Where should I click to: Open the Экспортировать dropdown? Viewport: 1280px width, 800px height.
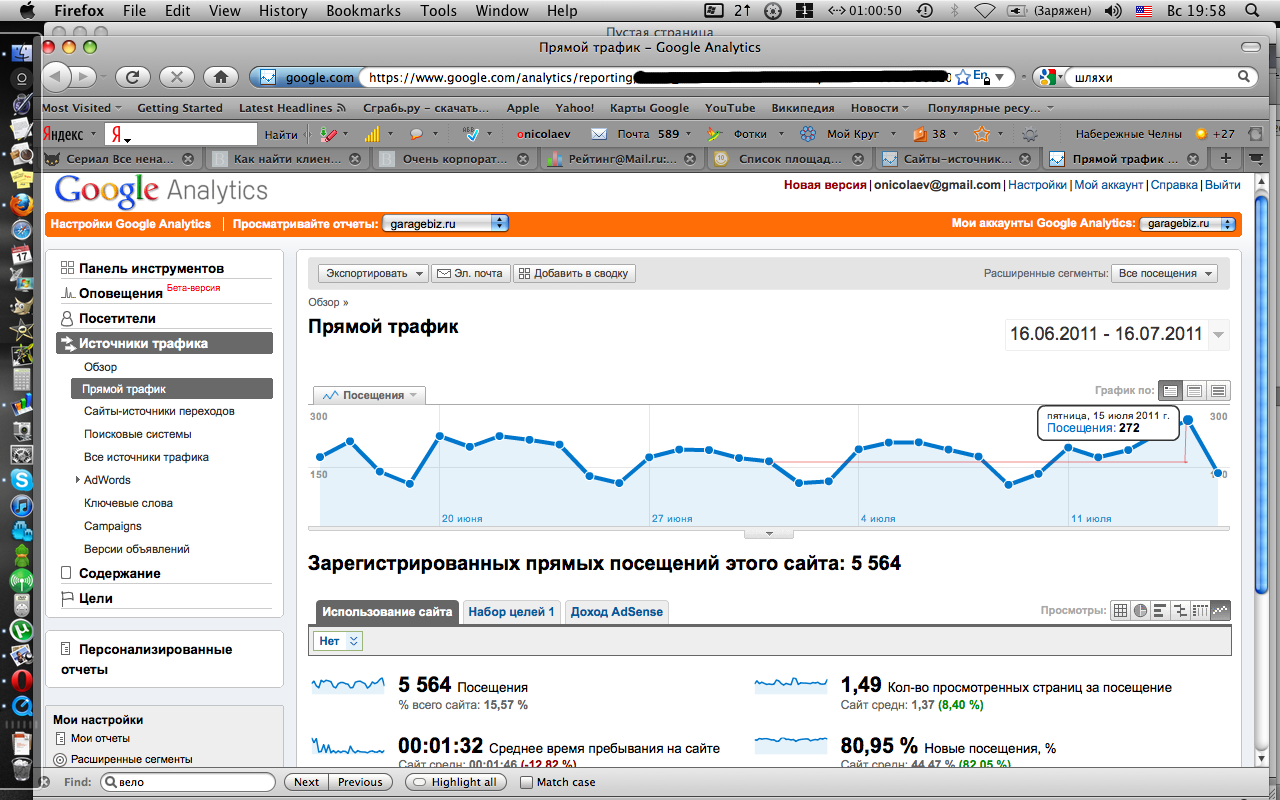coord(373,273)
